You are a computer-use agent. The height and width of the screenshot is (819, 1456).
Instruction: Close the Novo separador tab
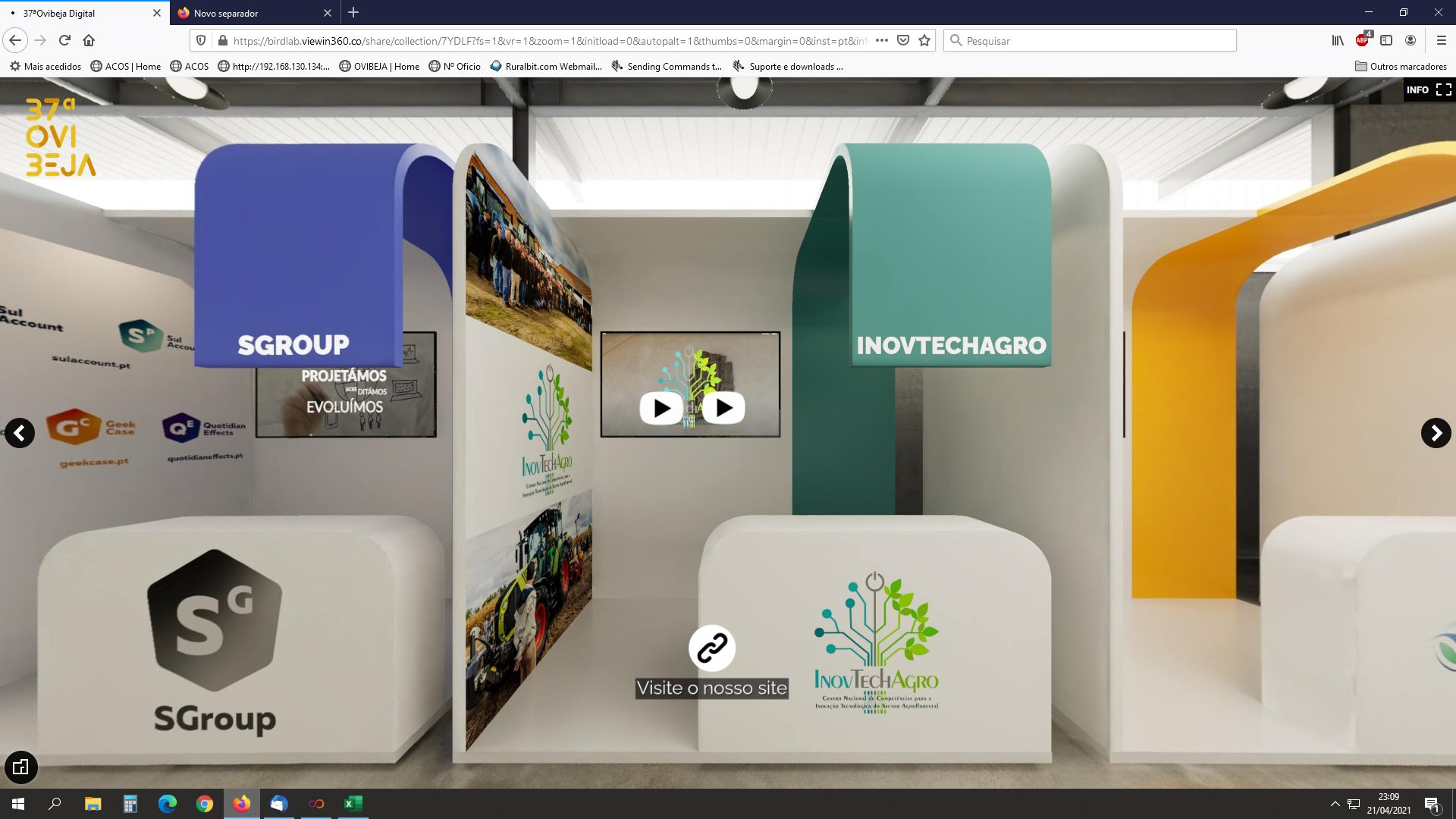point(328,13)
